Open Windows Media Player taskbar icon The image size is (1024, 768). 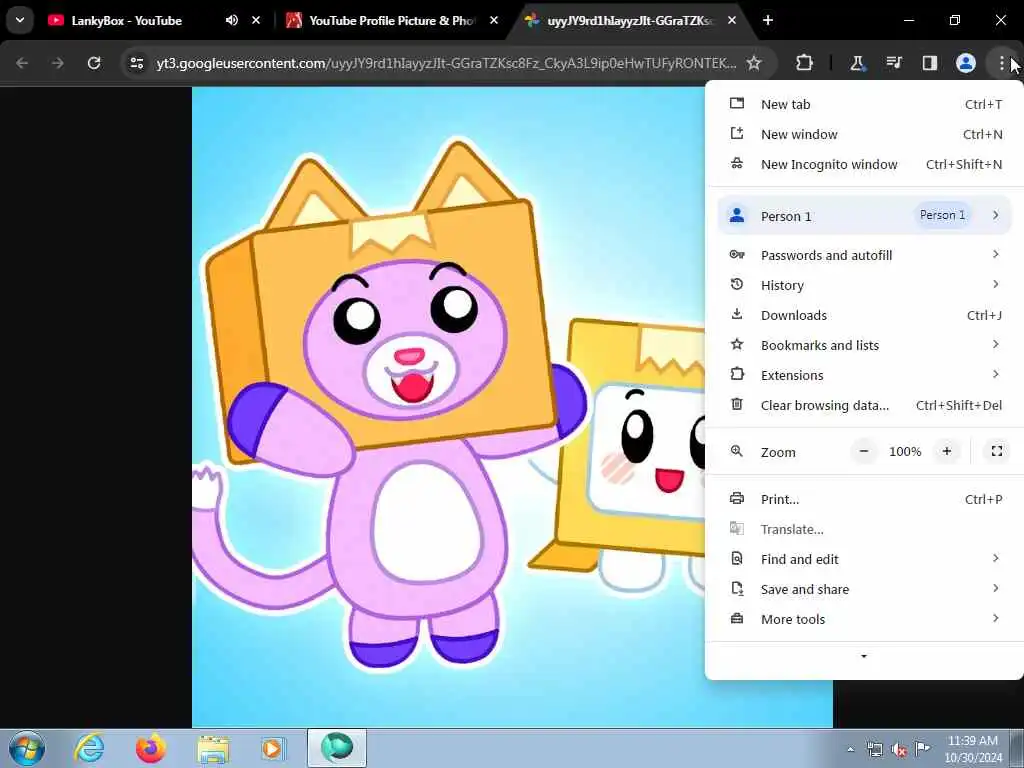click(x=273, y=748)
